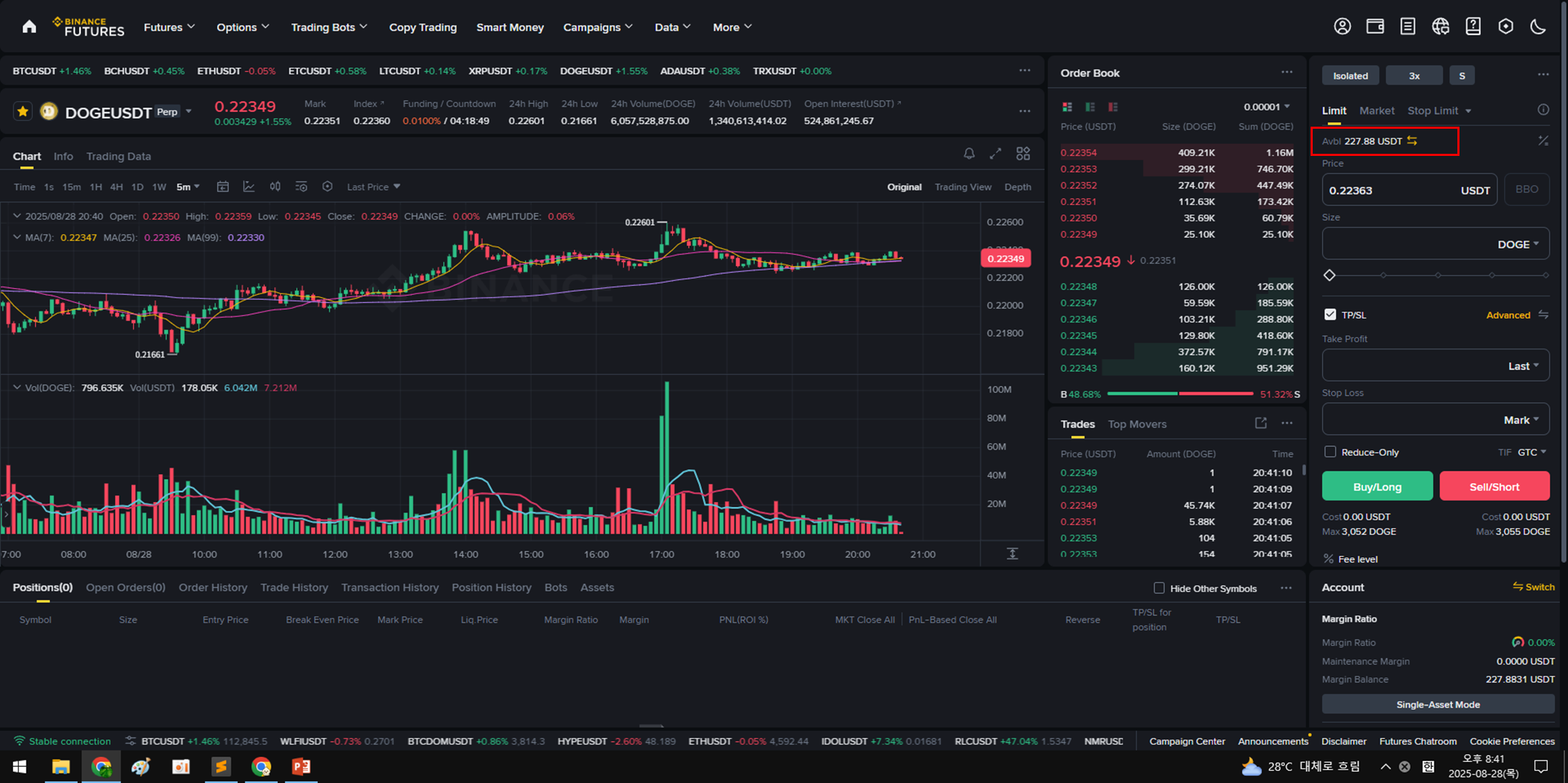This screenshot has height=783, width=1568.
Task: Open the order calculator icon
Action: [x=1543, y=141]
